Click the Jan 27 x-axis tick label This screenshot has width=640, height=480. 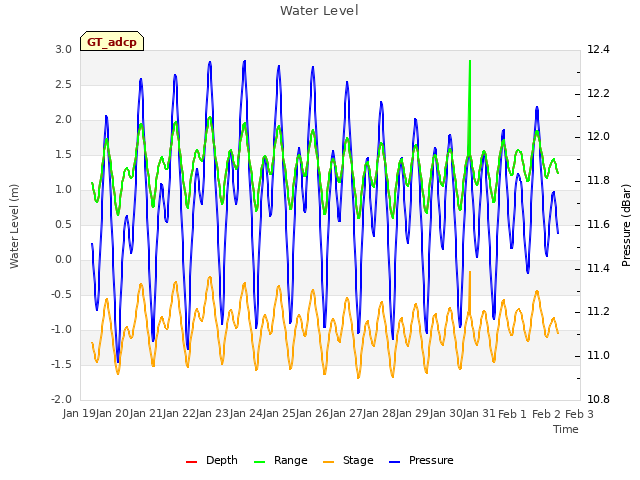[x=346, y=414]
